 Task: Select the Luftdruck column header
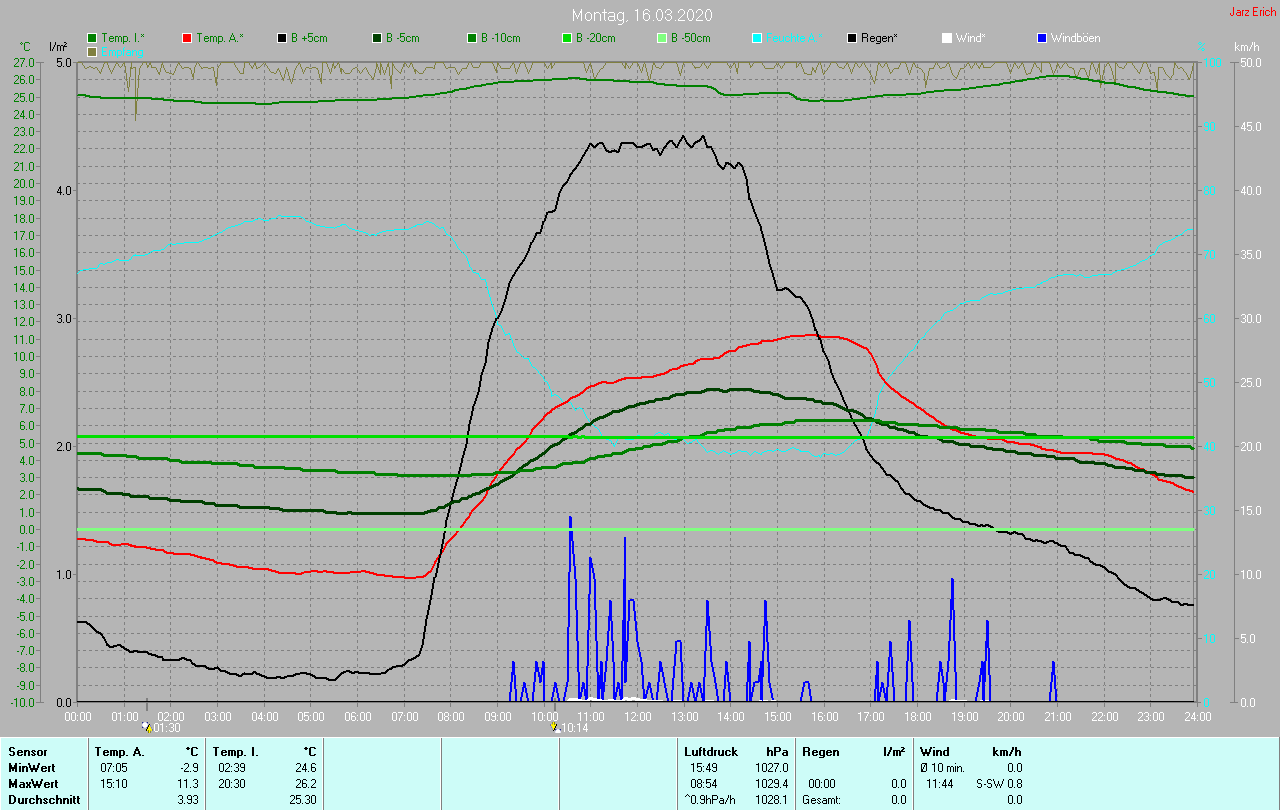point(710,751)
